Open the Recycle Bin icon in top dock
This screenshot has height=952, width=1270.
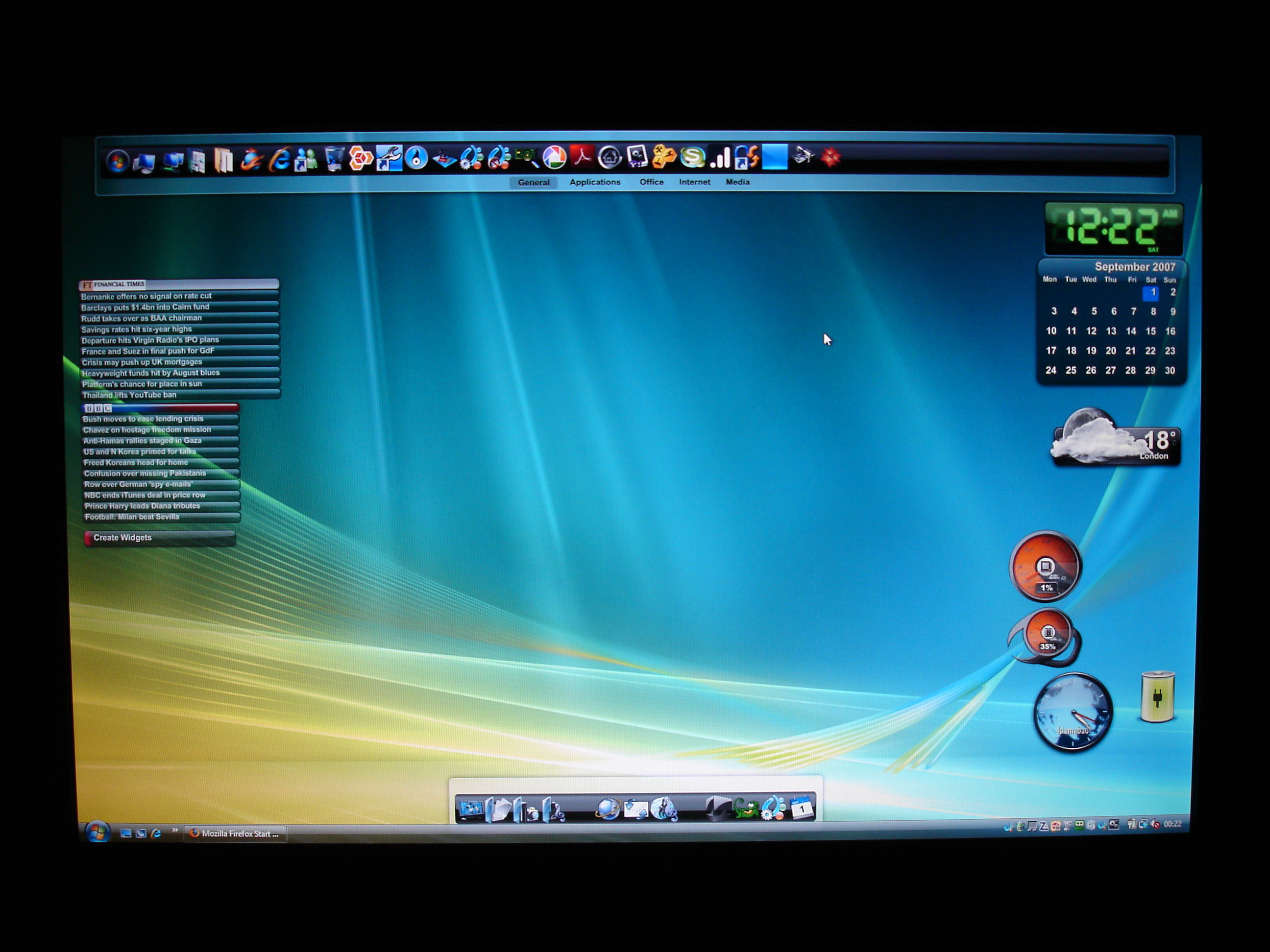[x=334, y=158]
